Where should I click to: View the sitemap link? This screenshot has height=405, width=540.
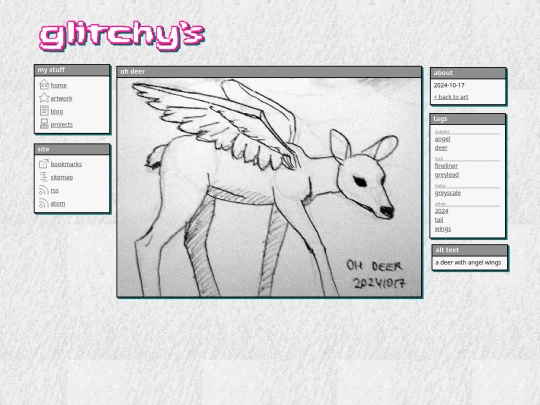[x=62, y=177]
